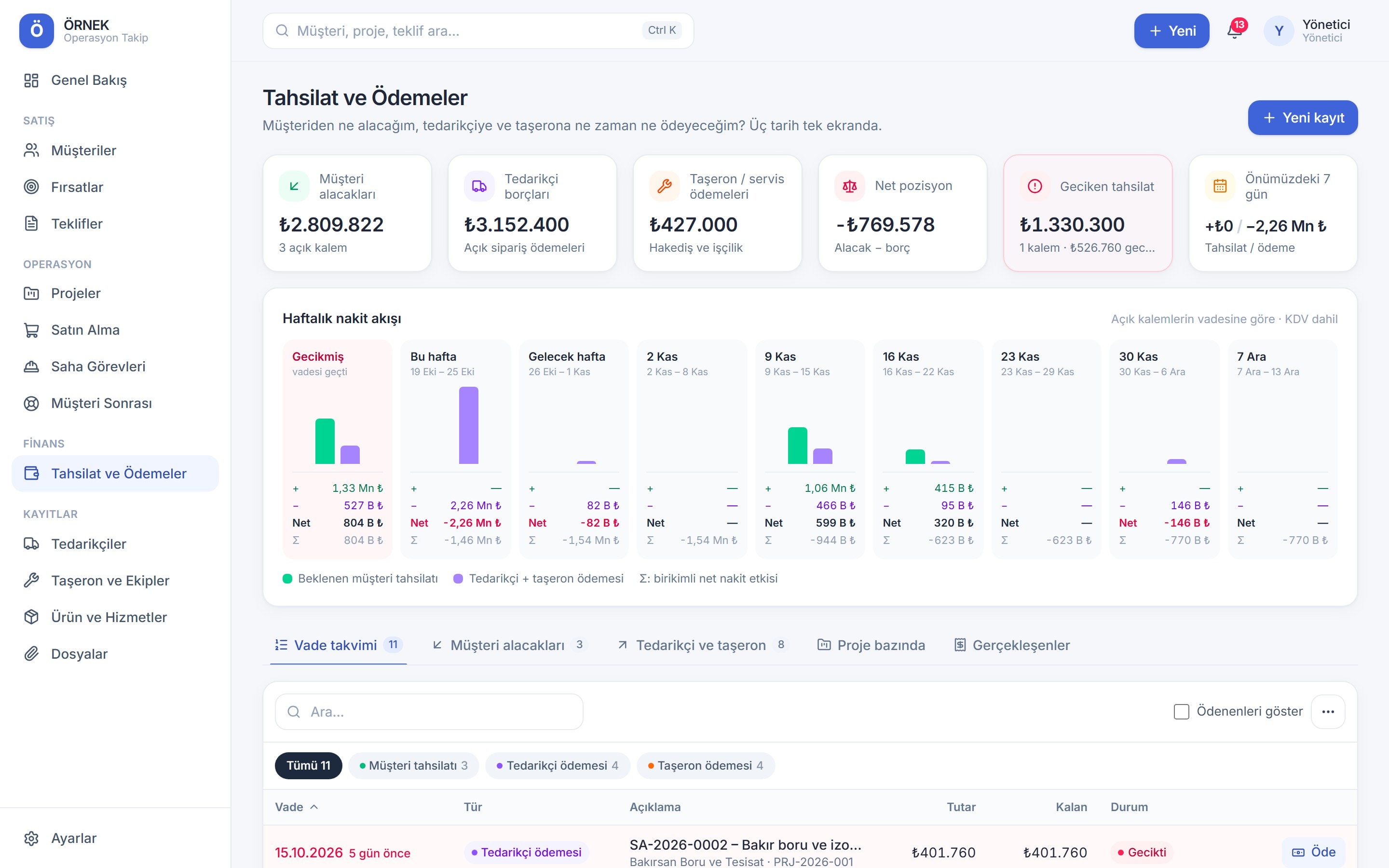Click the Önümüzdeki 7 gün calendar icon
The image size is (1389, 868).
tap(1220, 187)
